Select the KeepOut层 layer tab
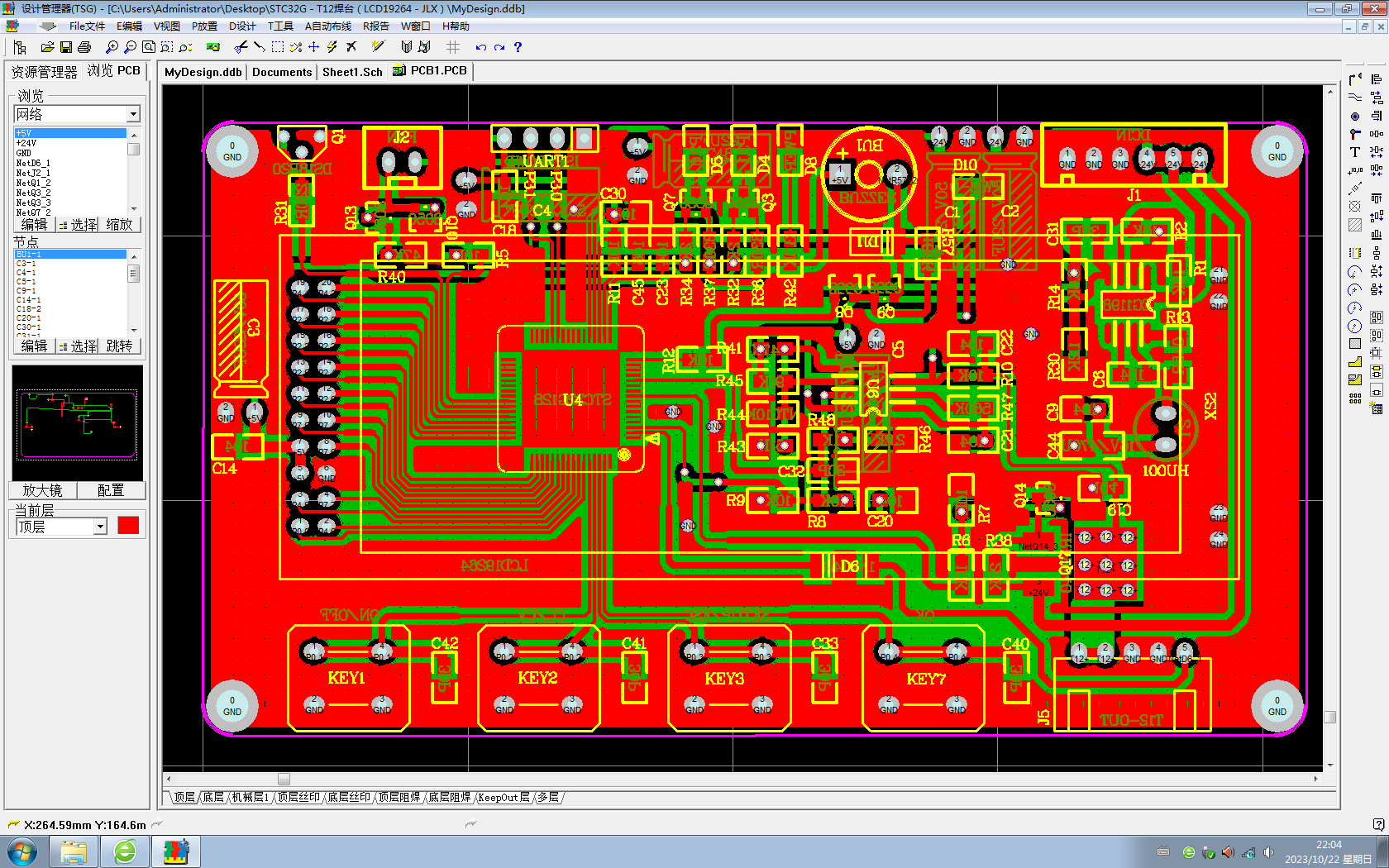Image resolution: width=1389 pixels, height=868 pixels. pyautogui.click(x=504, y=798)
